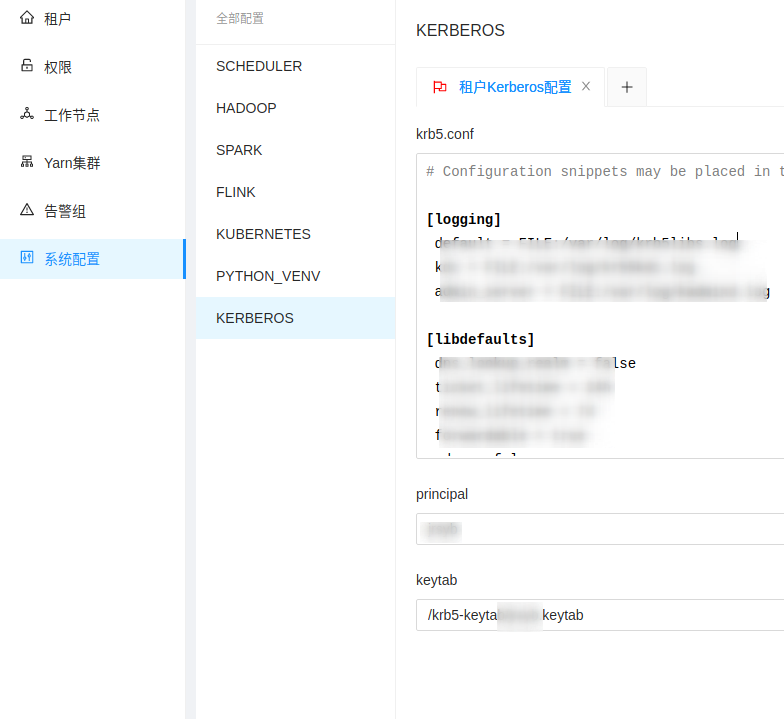Image resolution: width=784 pixels, height=719 pixels.
Task: Select the FLINK configuration
Action: [x=296, y=192]
